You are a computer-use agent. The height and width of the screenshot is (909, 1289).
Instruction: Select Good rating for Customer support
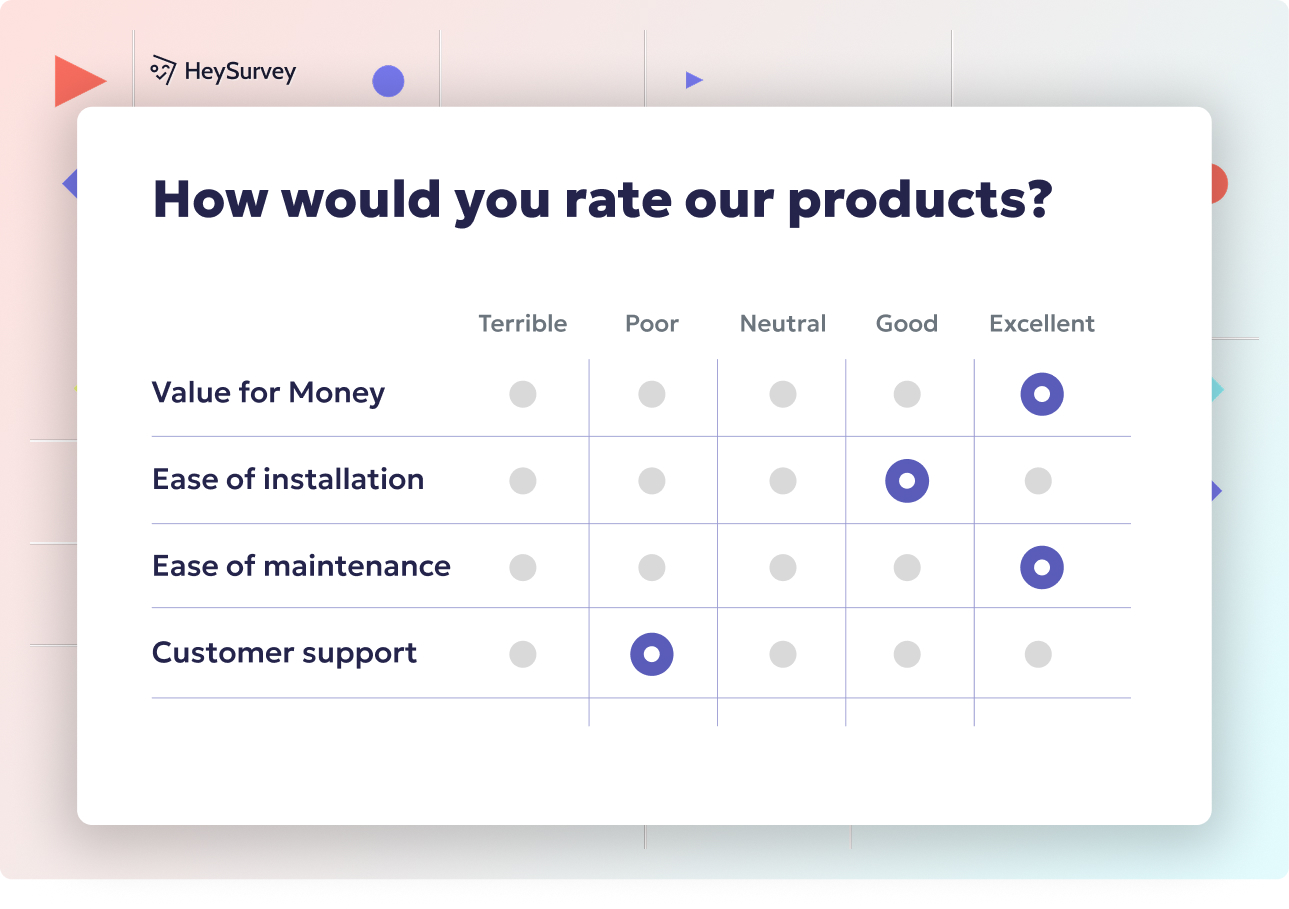click(x=907, y=653)
